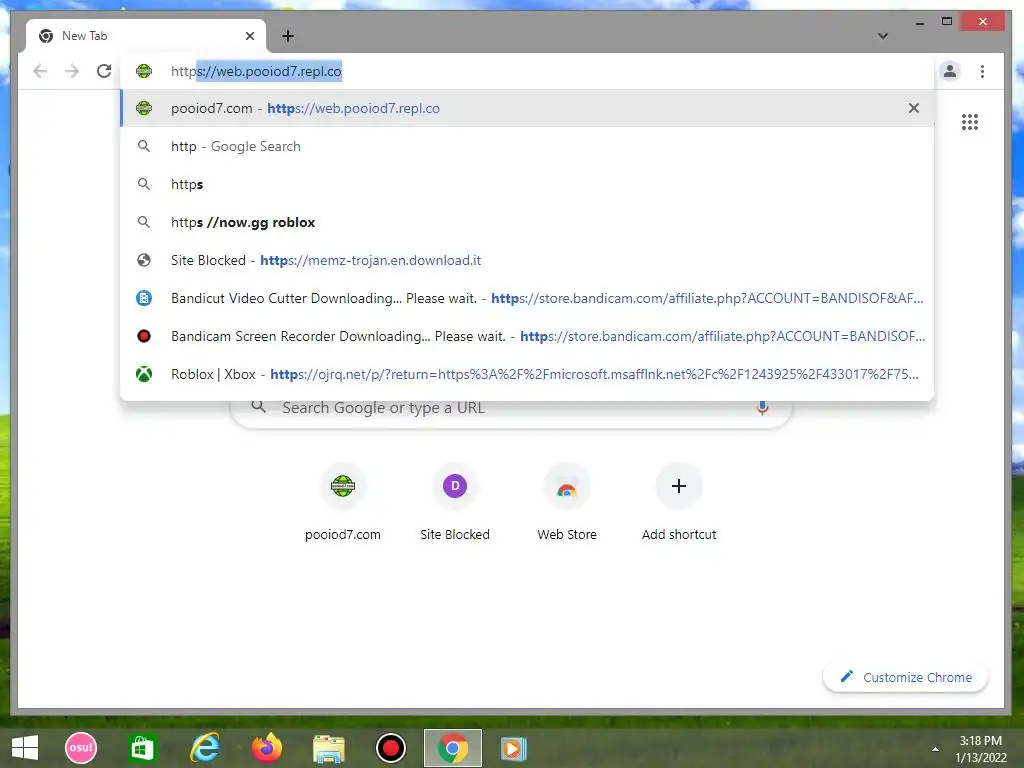The height and width of the screenshot is (768, 1024).
Task: Open Firefox from the taskbar
Action: 267,748
